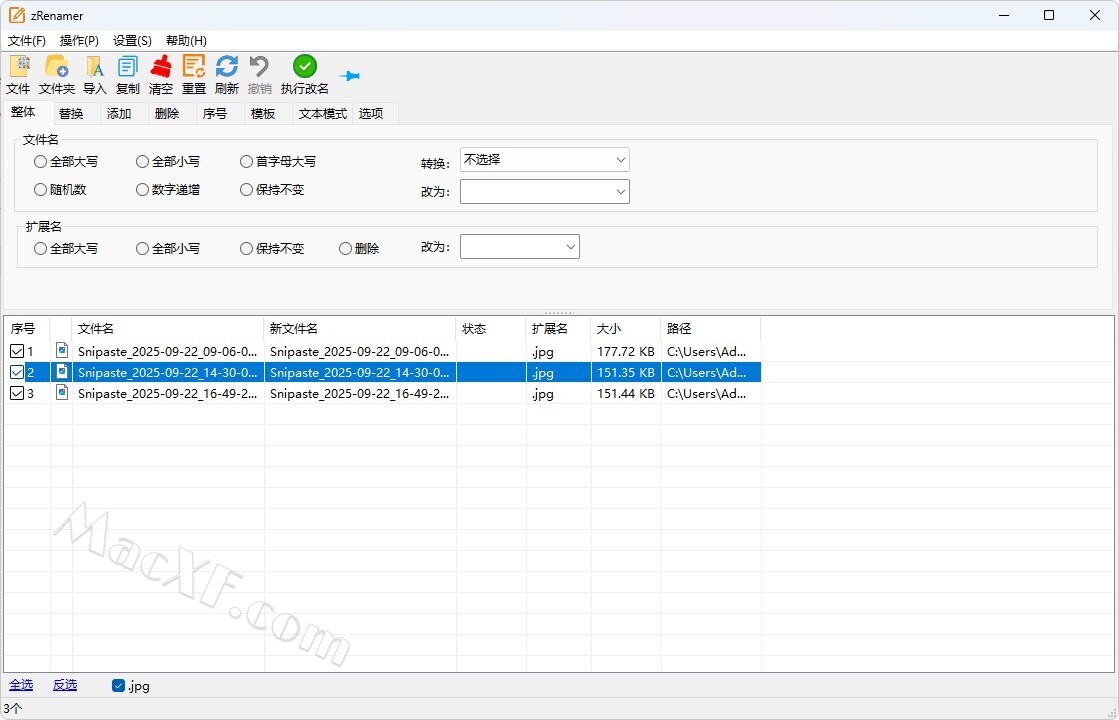Click the green 执行改名 execute icon
This screenshot has height=720, width=1119.
(x=304, y=66)
